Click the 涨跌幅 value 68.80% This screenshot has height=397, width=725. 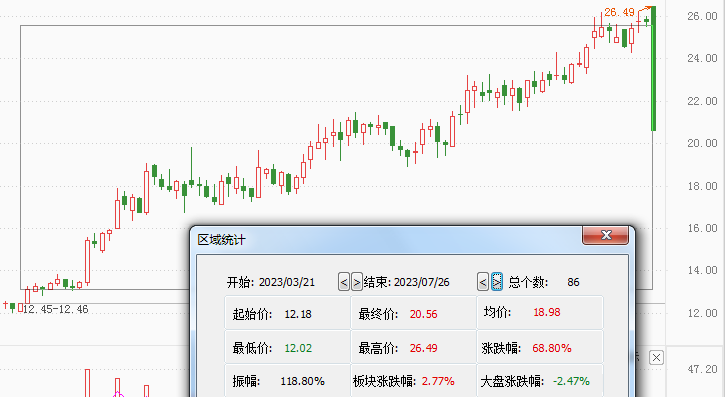(552, 348)
